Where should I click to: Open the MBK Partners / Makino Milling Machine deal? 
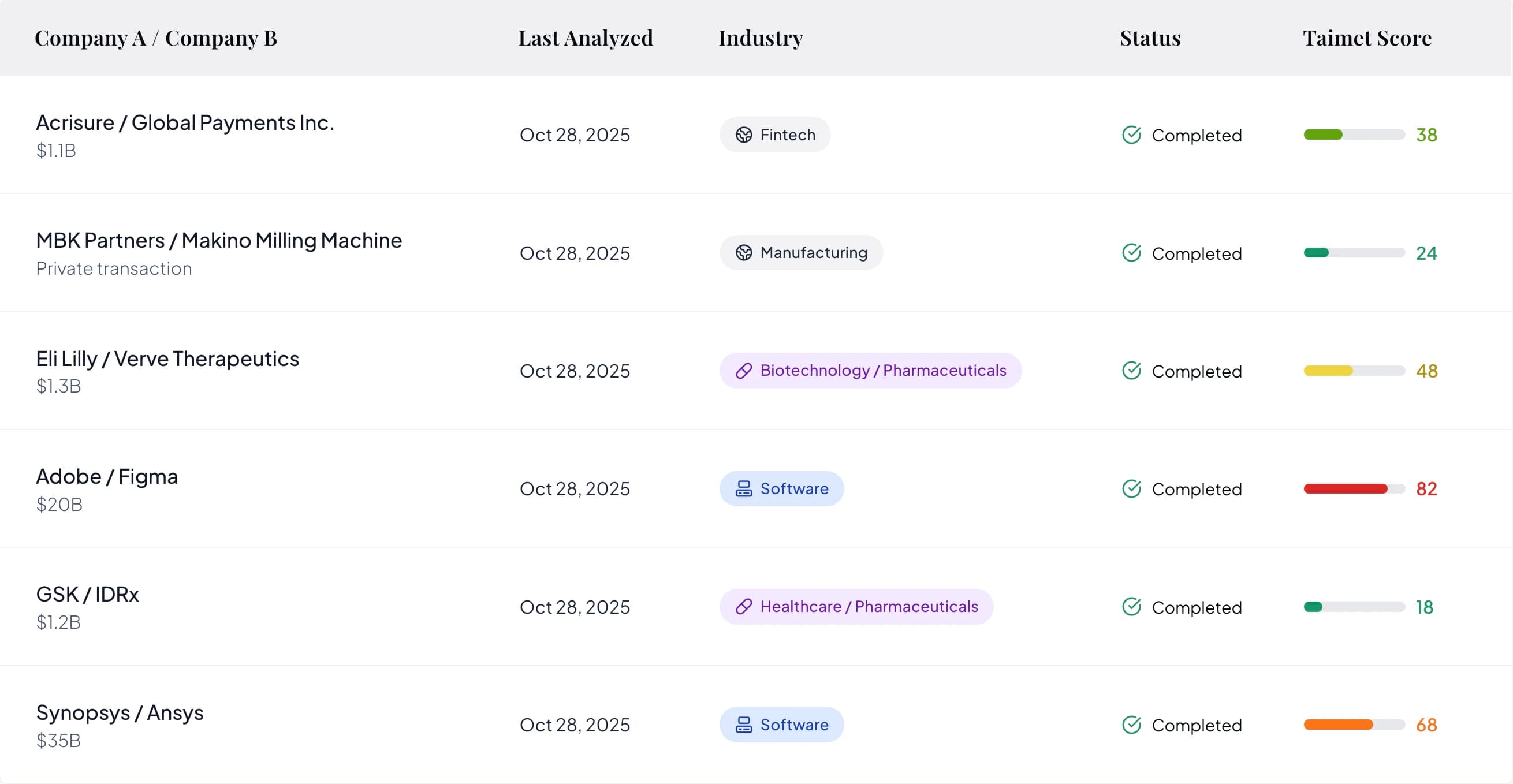218,241
